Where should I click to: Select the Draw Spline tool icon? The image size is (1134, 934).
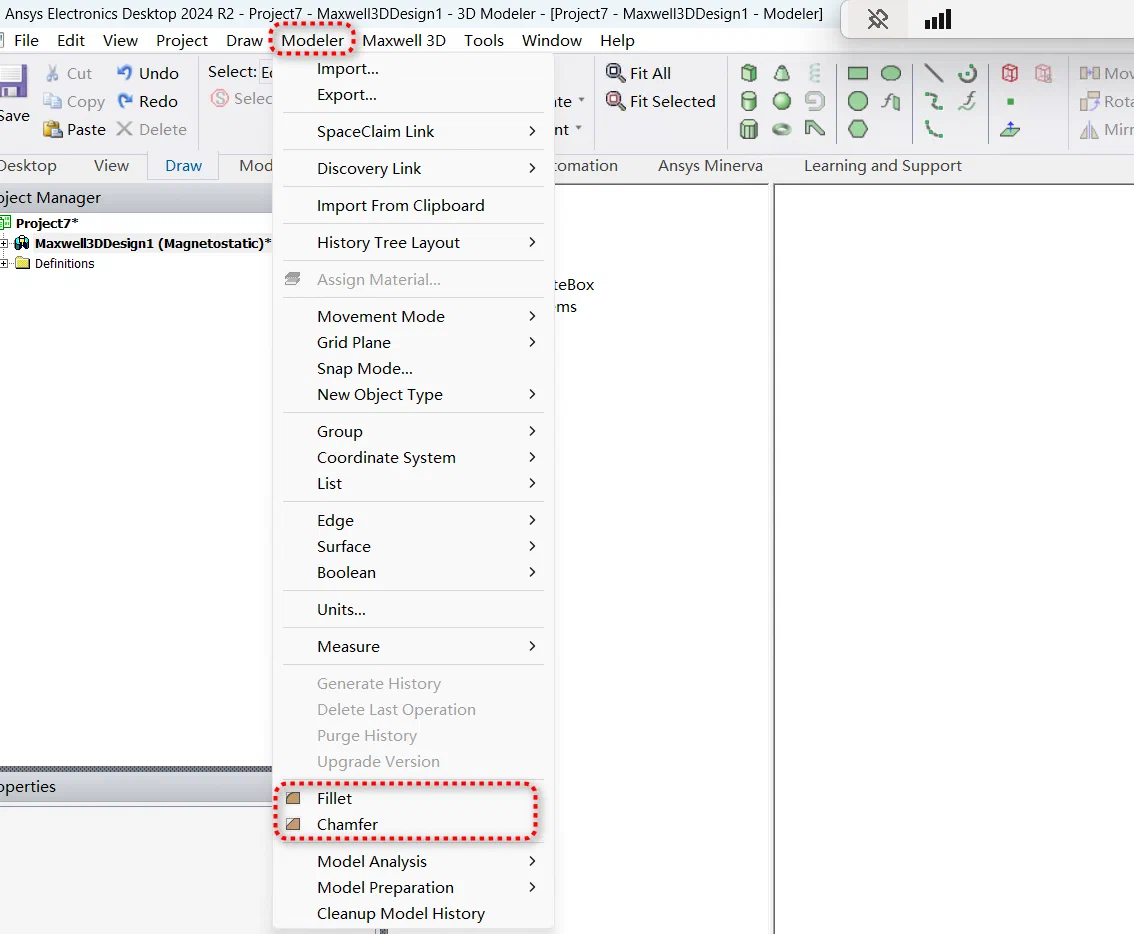[934, 101]
